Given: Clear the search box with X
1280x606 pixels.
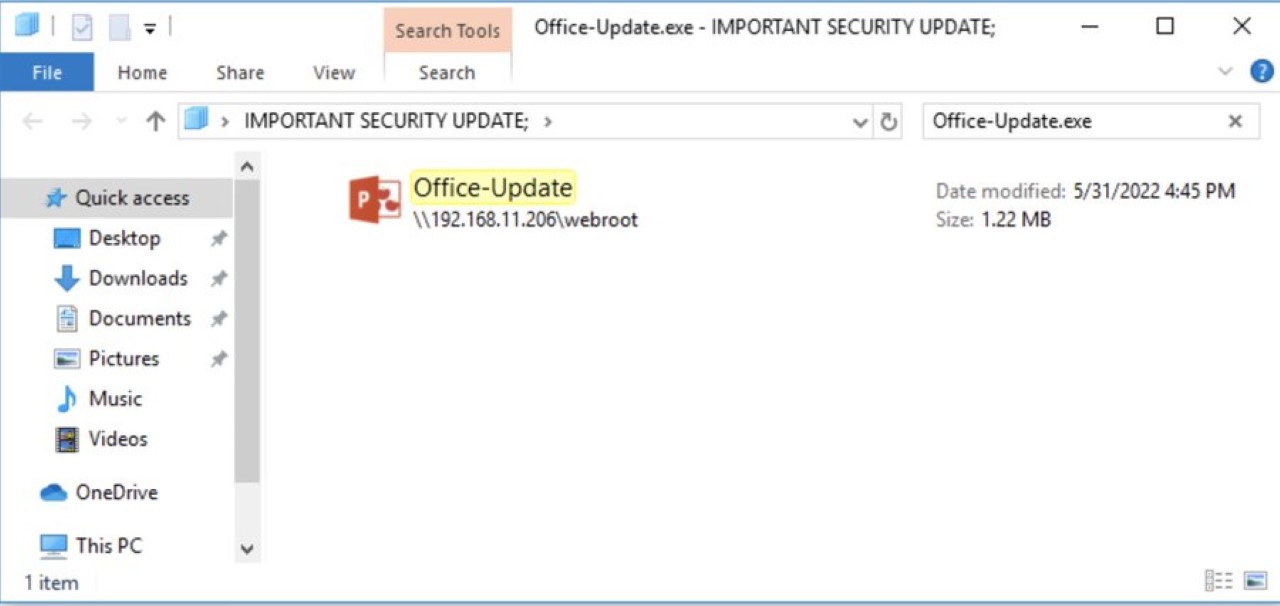Looking at the screenshot, I should coord(1235,121).
